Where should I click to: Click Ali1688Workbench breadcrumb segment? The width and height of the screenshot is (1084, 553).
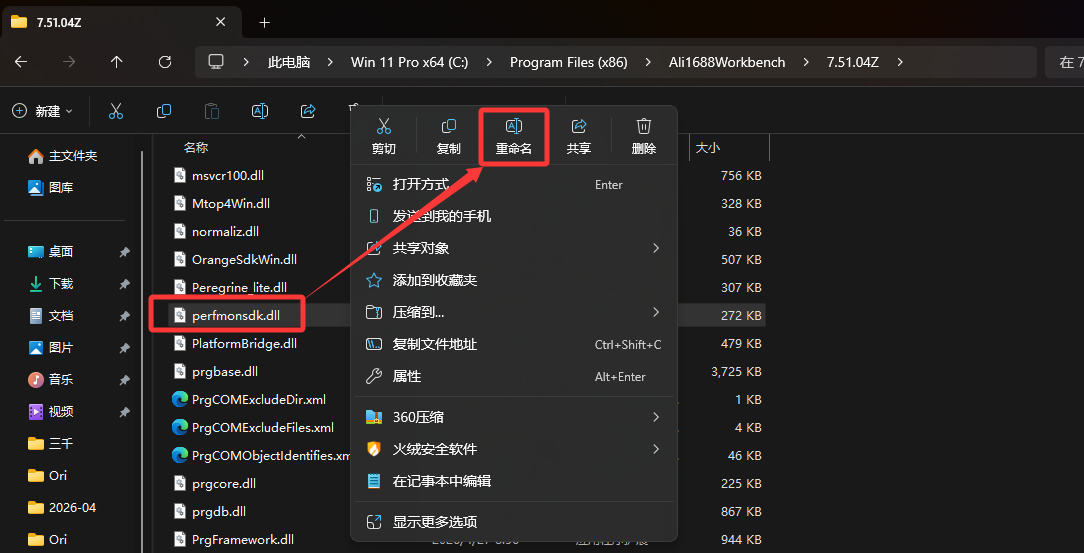[726, 62]
